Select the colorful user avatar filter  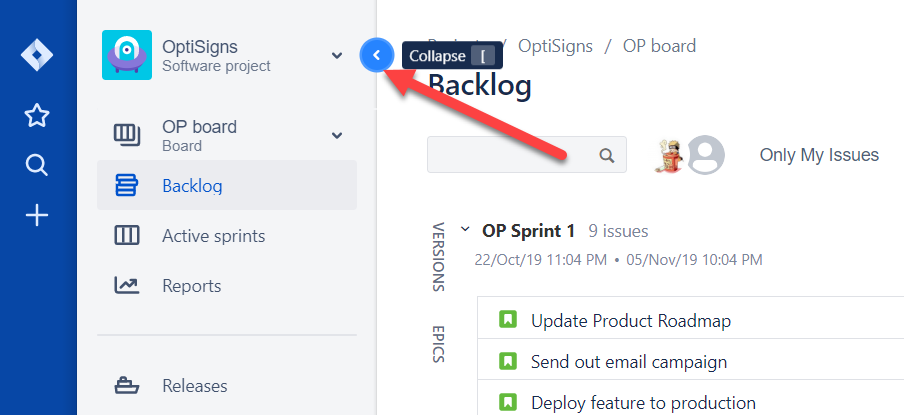(669, 155)
